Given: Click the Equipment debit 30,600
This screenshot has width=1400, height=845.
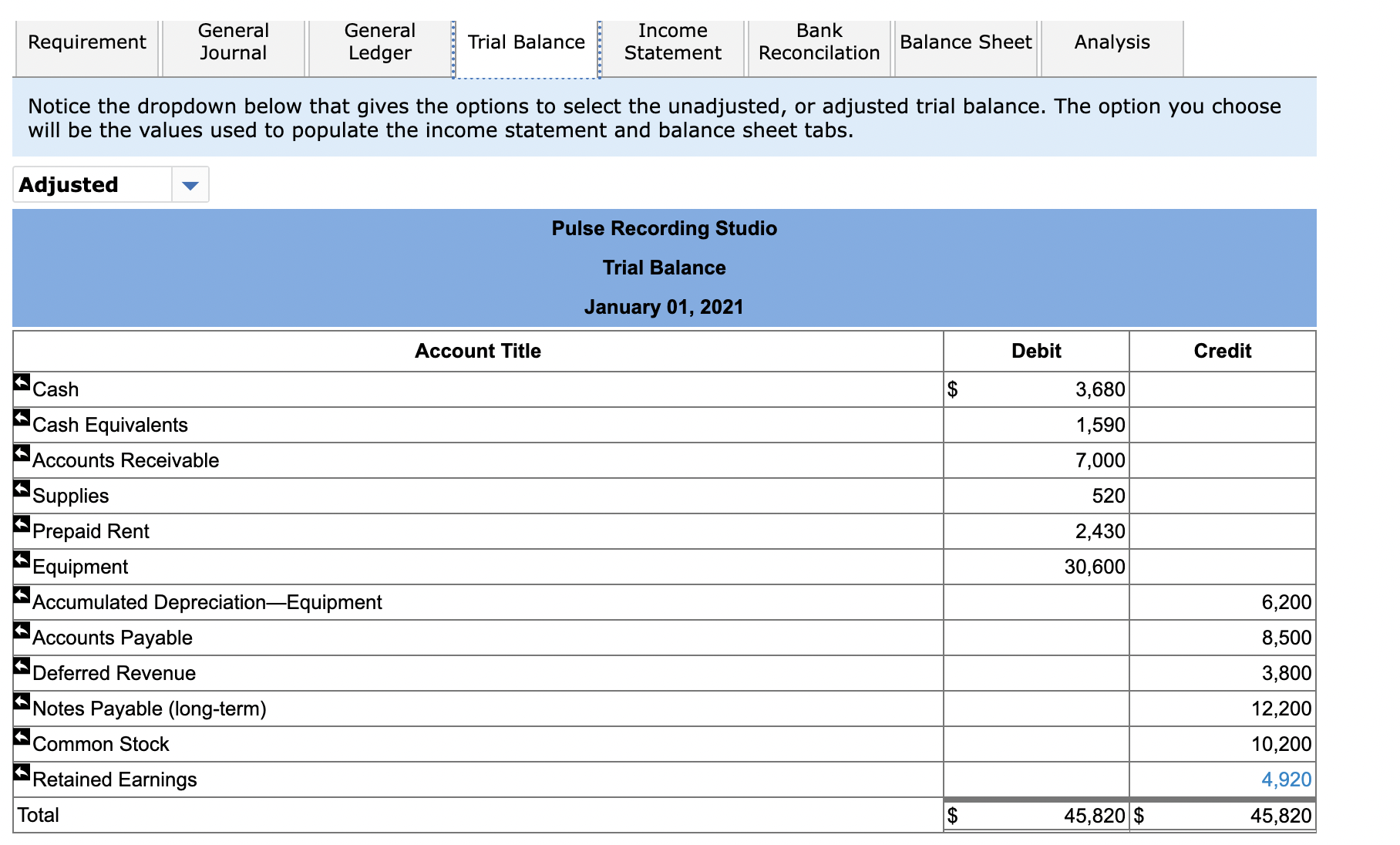Looking at the screenshot, I should pos(1095,567).
